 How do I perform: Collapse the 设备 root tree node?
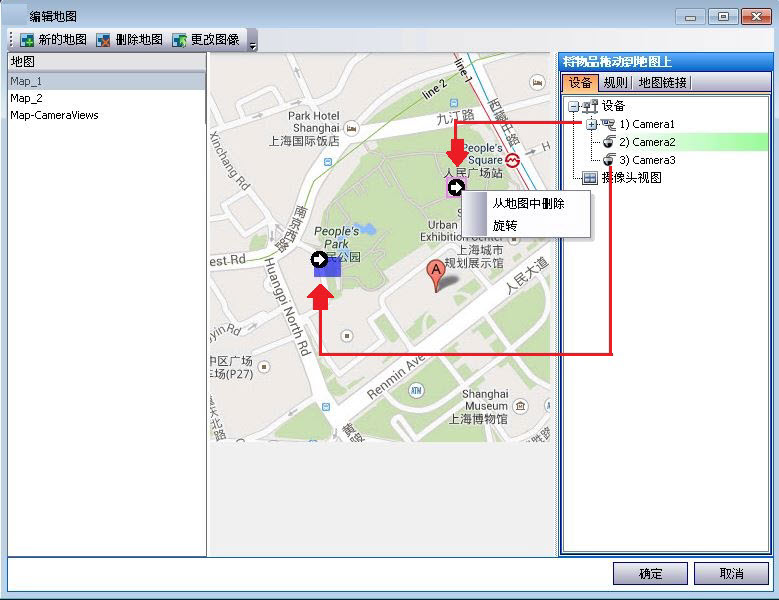pyautogui.click(x=573, y=106)
